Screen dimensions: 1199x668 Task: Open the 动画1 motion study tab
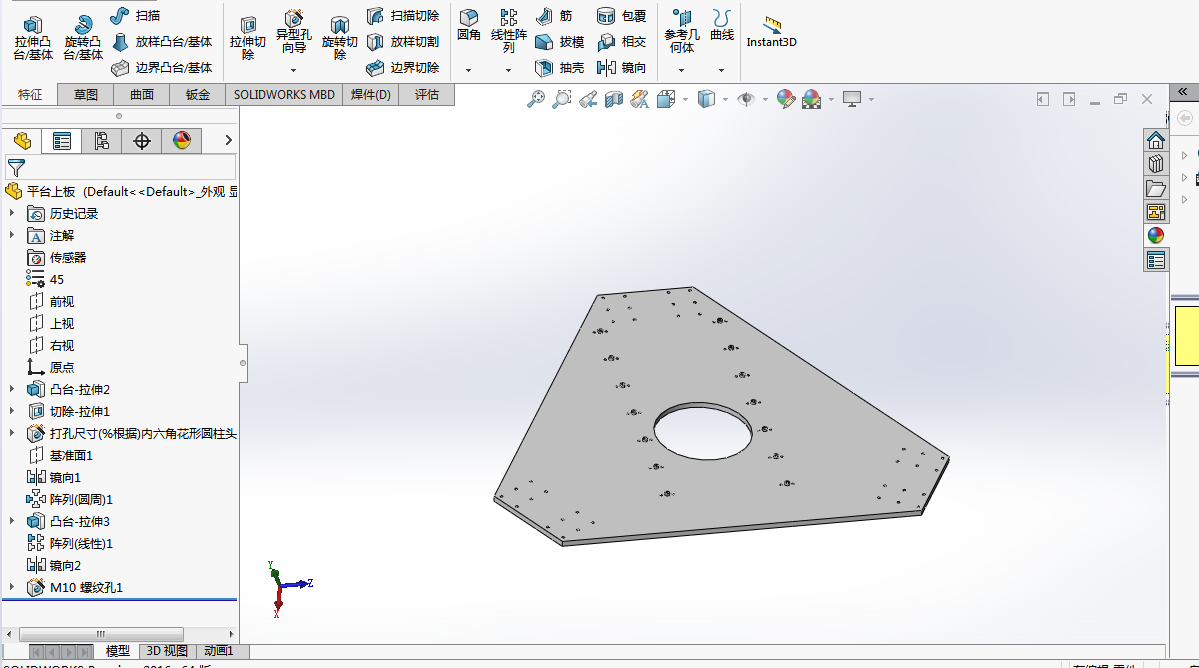click(x=219, y=651)
